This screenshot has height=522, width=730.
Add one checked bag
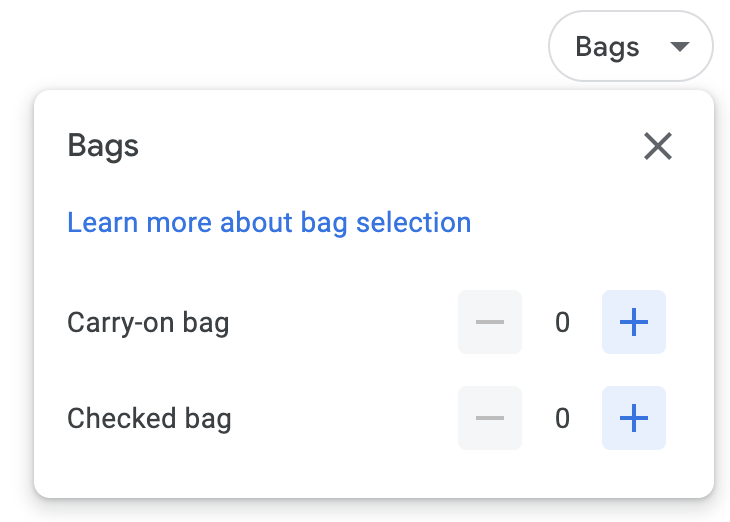[x=633, y=418]
